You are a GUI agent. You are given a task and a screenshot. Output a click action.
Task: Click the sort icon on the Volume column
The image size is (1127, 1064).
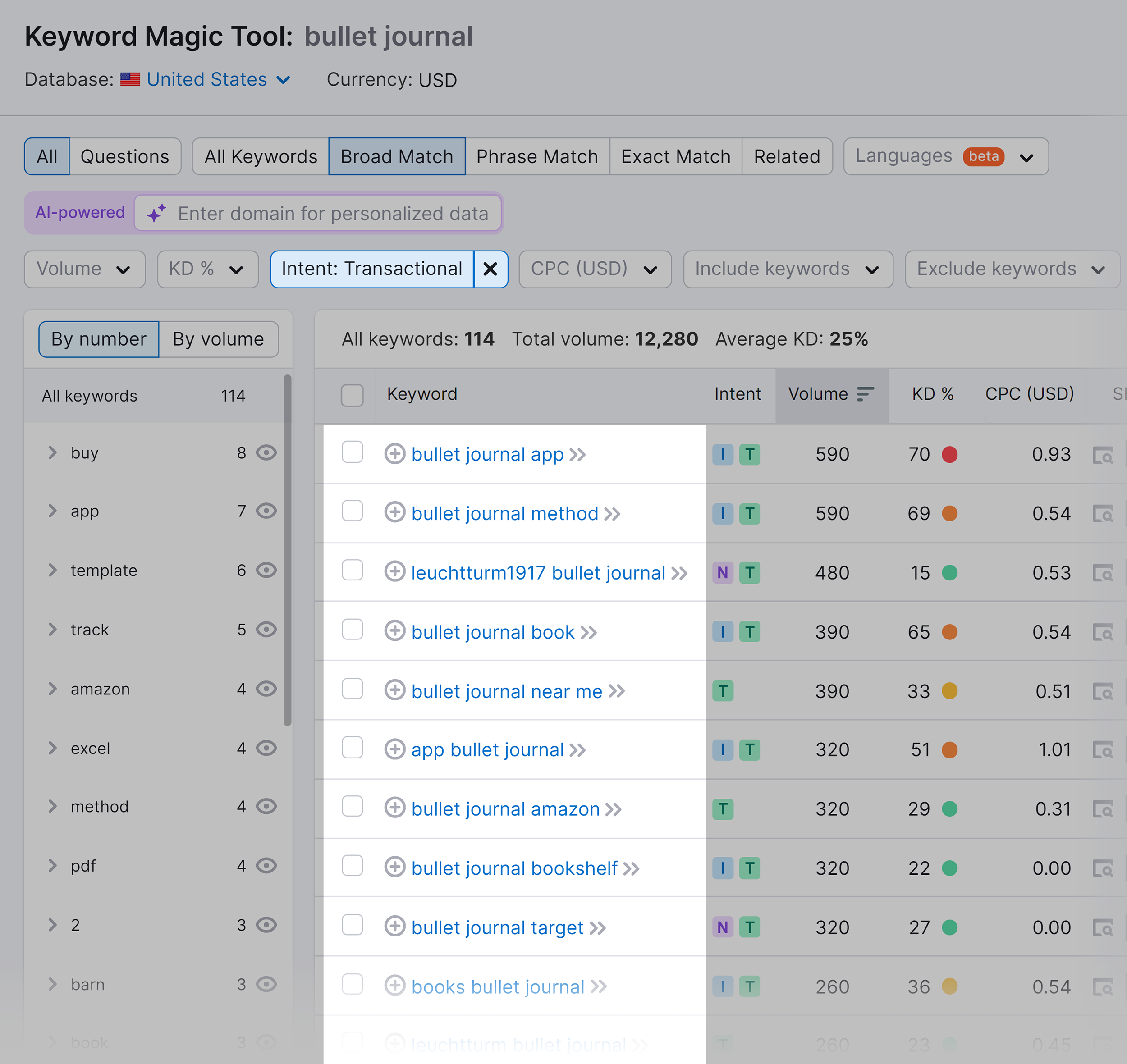tap(865, 393)
